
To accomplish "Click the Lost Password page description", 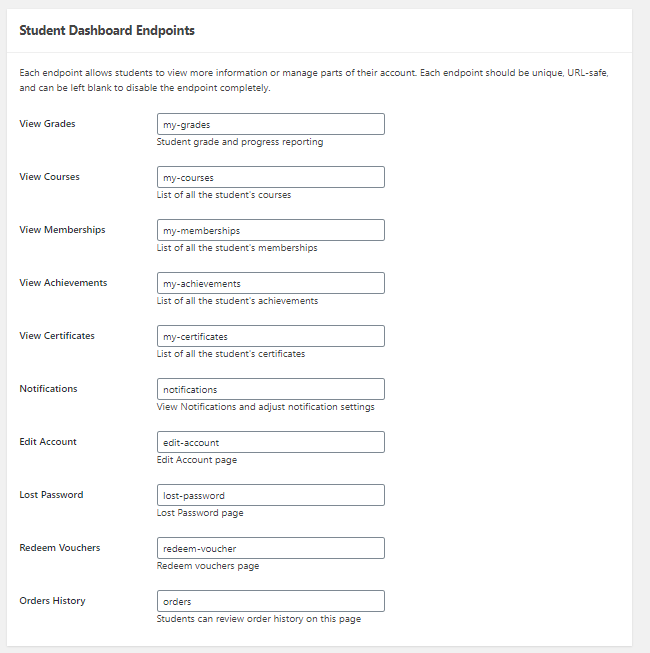I will 200,513.
